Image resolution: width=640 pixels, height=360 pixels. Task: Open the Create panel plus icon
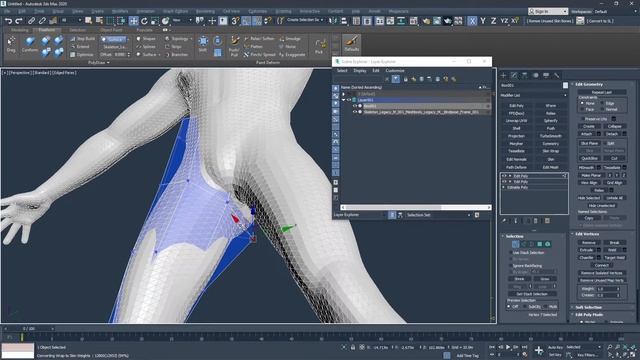(x=503, y=76)
